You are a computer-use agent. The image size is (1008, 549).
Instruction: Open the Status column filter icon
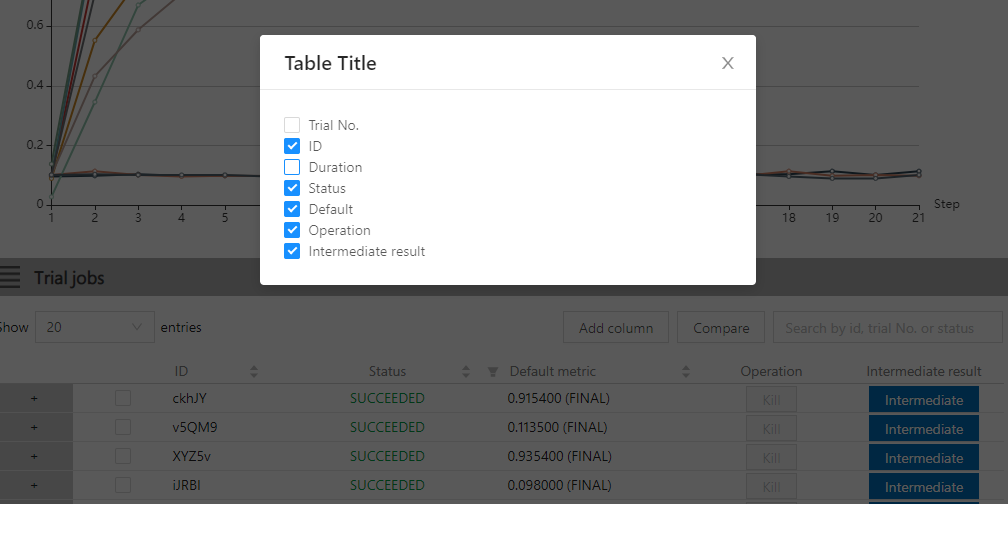(492, 372)
